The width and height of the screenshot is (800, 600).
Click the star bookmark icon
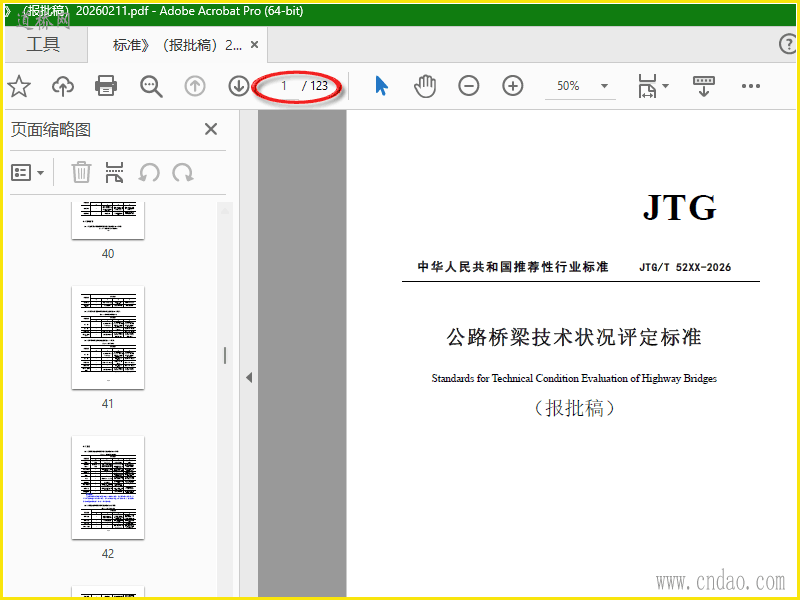pos(19,86)
